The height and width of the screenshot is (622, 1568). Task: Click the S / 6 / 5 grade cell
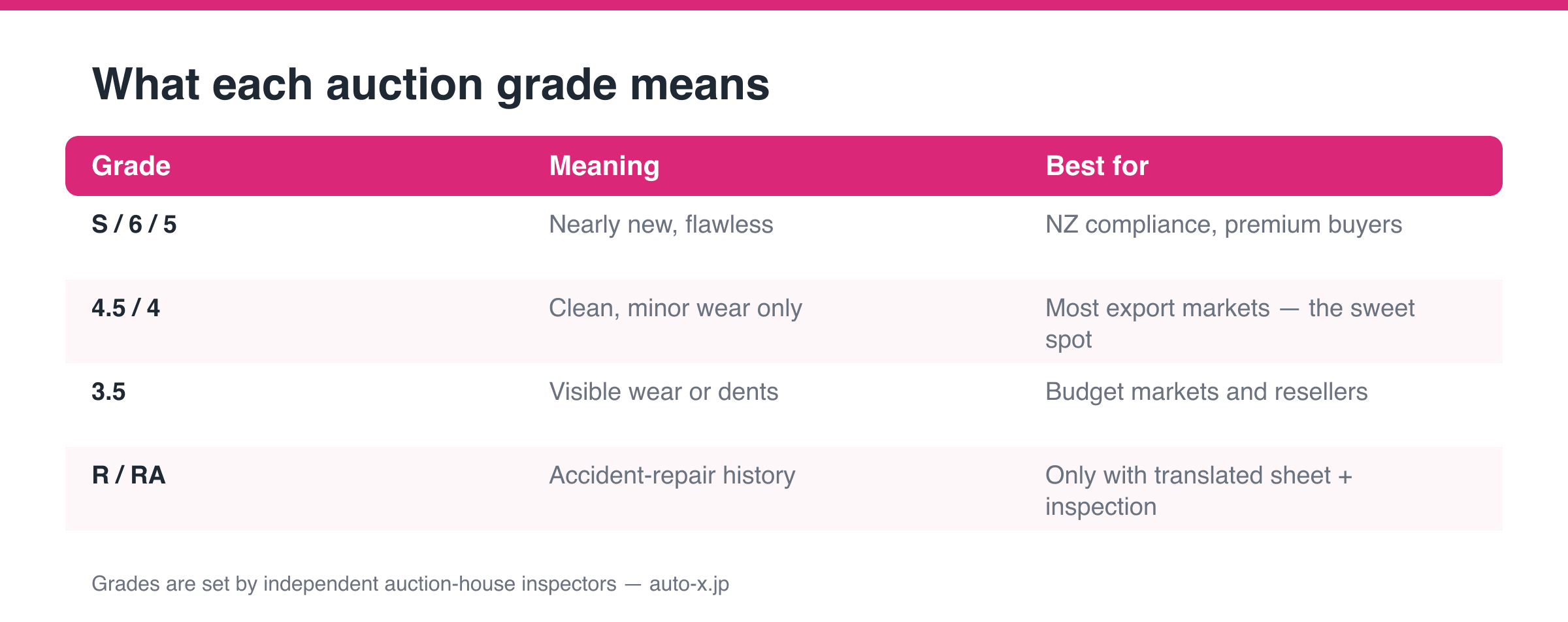coord(134,225)
